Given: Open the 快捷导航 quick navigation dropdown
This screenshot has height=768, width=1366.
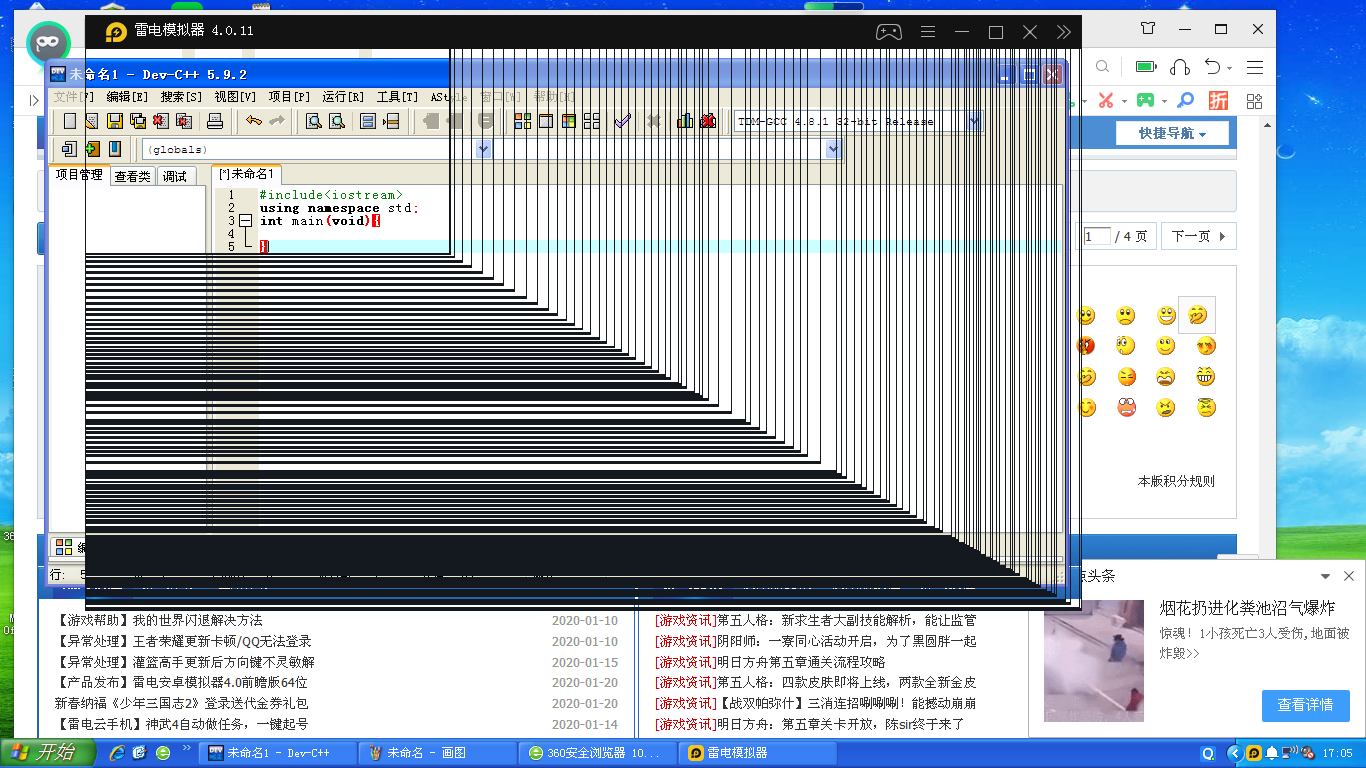Looking at the screenshot, I should pyautogui.click(x=1172, y=133).
